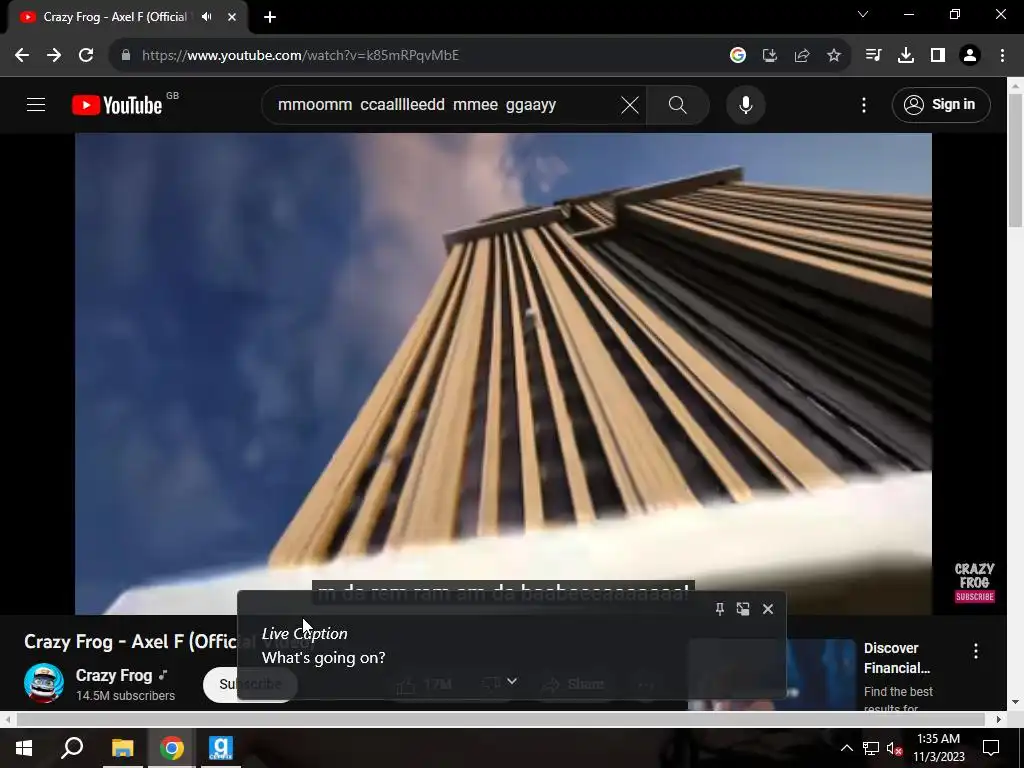Submit search with magnifier button
The image size is (1024, 768).
pyautogui.click(x=678, y=104)
